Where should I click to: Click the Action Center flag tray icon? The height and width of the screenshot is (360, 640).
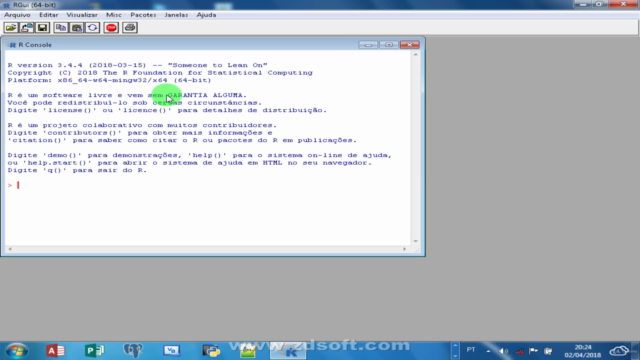(x=533, y=351)
